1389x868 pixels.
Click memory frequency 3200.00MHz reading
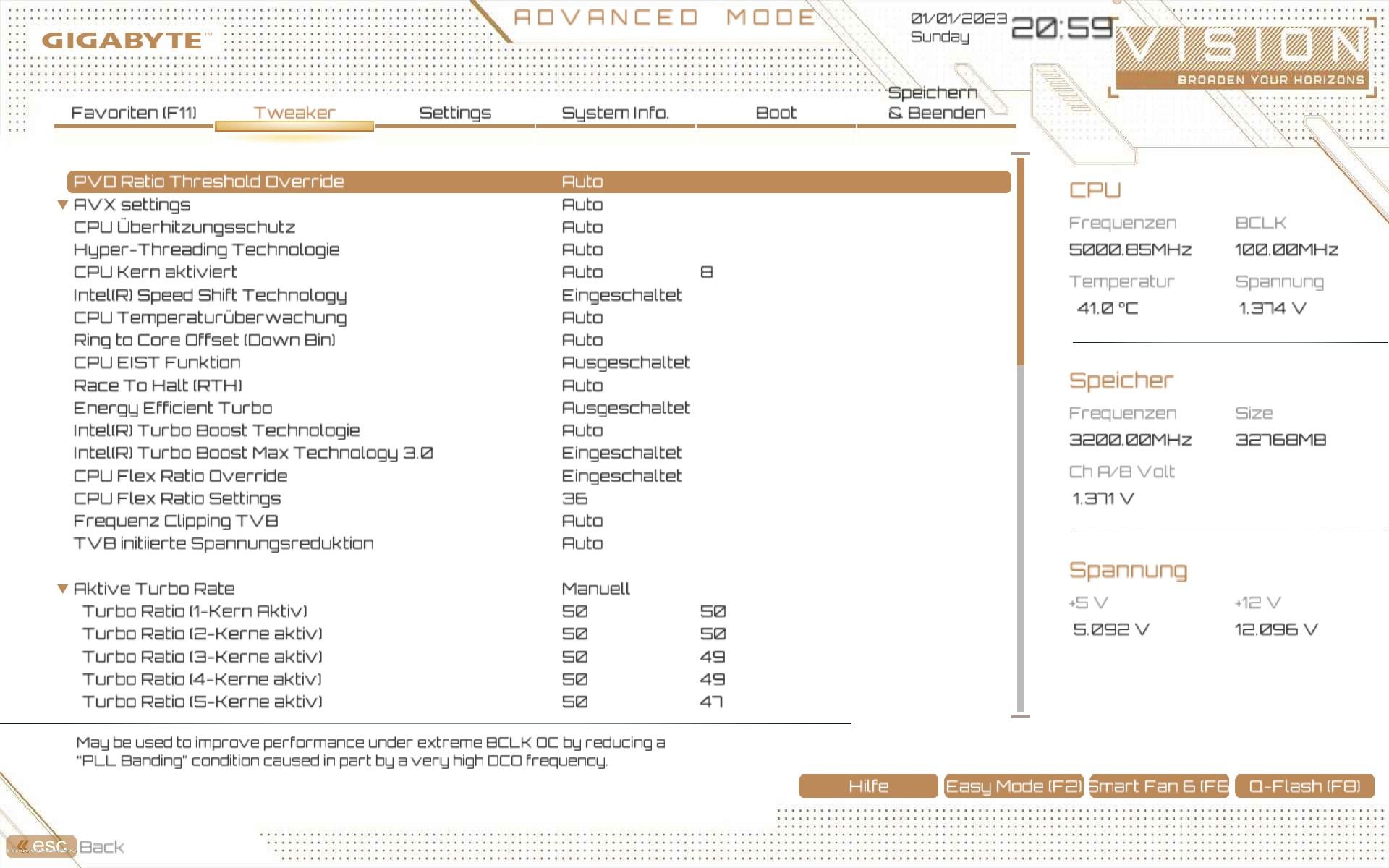pyautogui.click(x=1130, y=440)
